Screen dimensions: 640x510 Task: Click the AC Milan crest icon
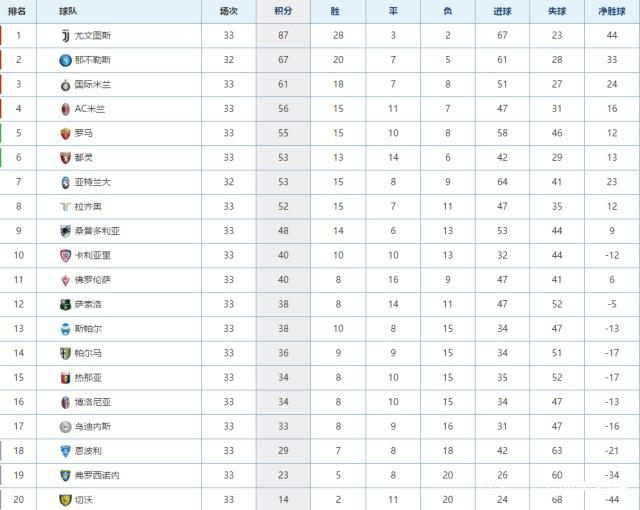pyautogui.click(x=65, y=109)
